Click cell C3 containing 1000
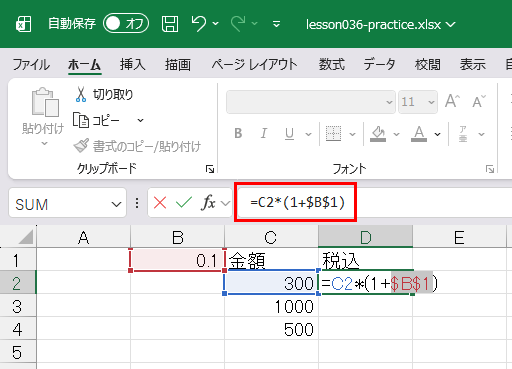 271,306
